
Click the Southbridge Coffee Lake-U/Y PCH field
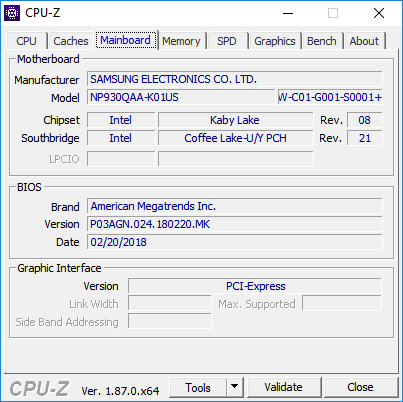pyautogui.click(x=236, y=138)
